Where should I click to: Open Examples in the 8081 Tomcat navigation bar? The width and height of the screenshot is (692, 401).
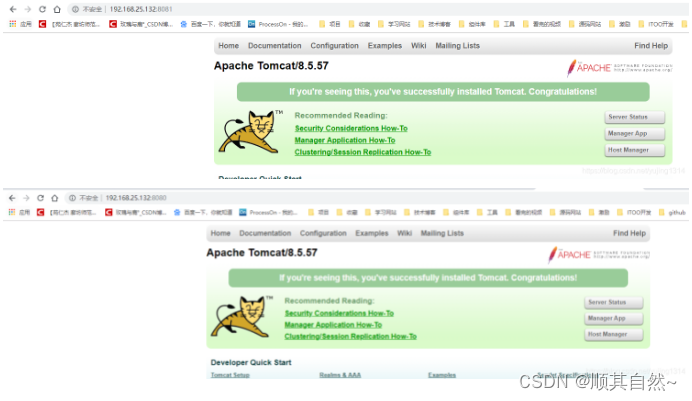click(385, 45)
